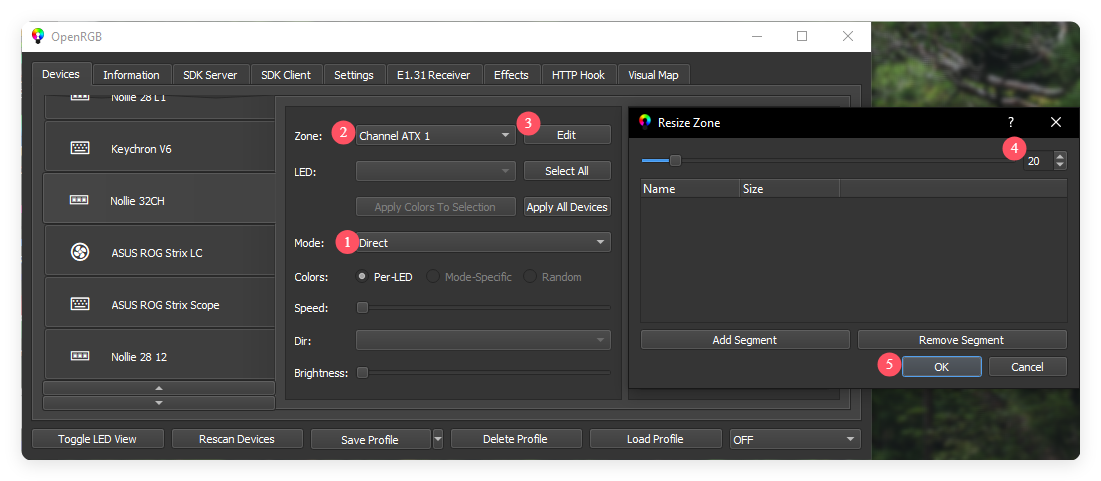This screenshot has width=1101, height=481.
Task: Click the Select All button
Action: tap(567, 171)
